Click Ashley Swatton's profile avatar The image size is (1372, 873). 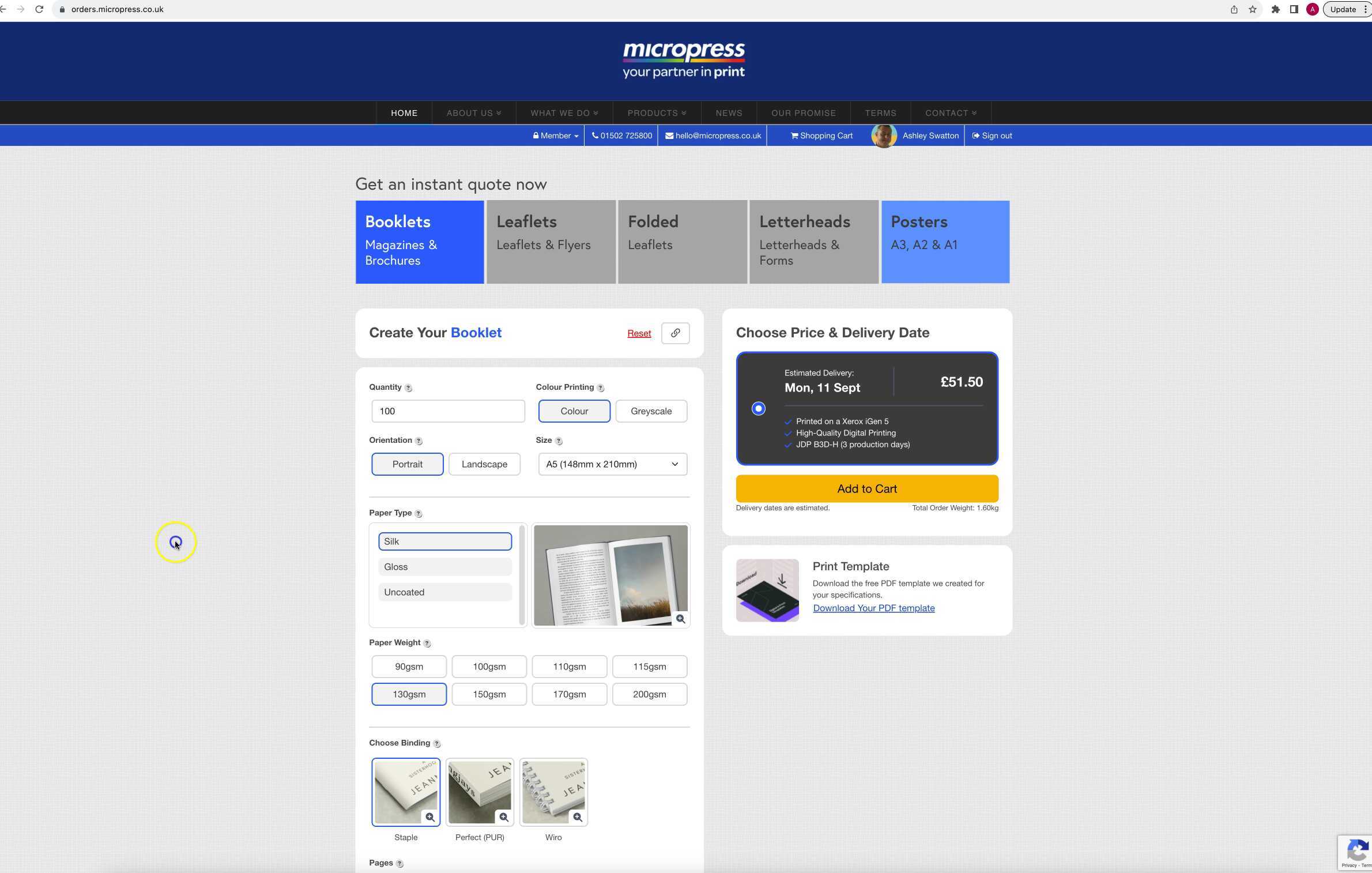tap(884, 136)
